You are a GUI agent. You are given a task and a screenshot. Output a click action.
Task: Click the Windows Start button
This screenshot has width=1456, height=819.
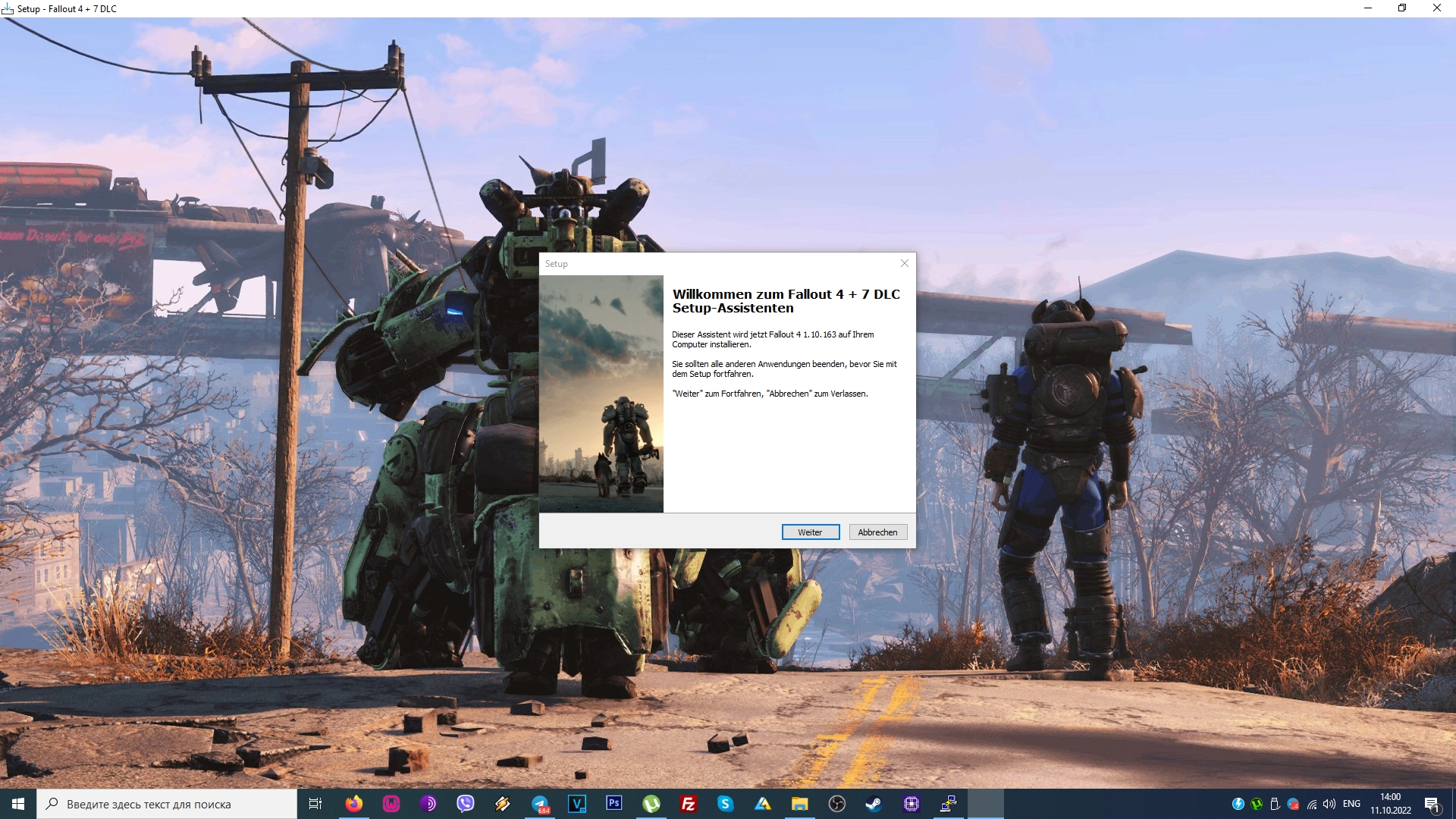[18, 804]
